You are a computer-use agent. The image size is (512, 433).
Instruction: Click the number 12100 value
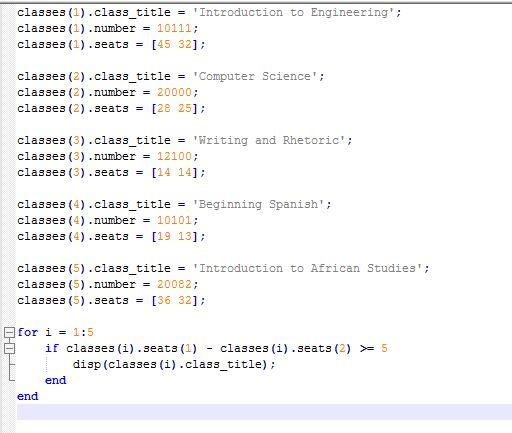[174, 156]
